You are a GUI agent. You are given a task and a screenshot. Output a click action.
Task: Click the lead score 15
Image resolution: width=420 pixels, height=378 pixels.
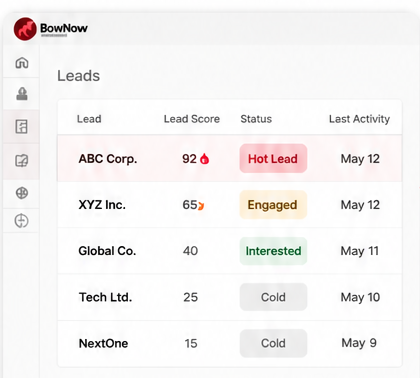click(x=191, y=343)
